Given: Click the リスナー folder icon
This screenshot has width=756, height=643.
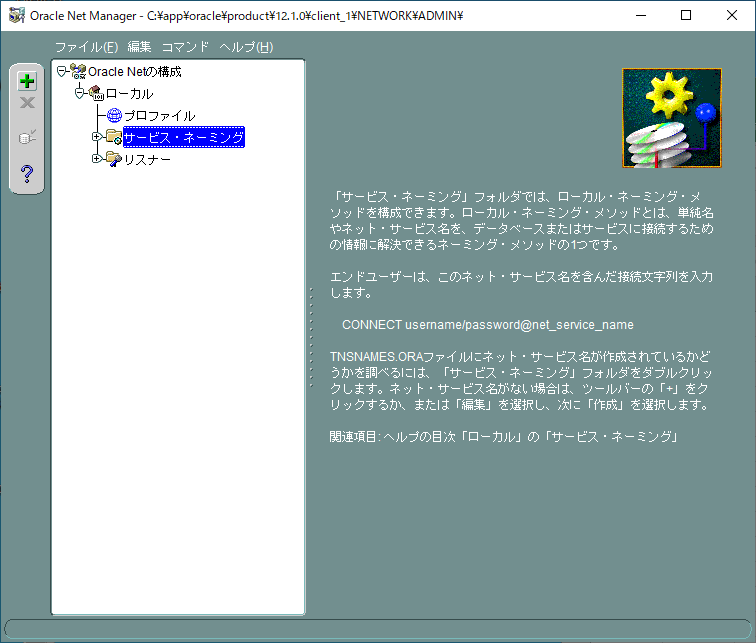Looking at the screenshot, I should (x=114, y=159).
